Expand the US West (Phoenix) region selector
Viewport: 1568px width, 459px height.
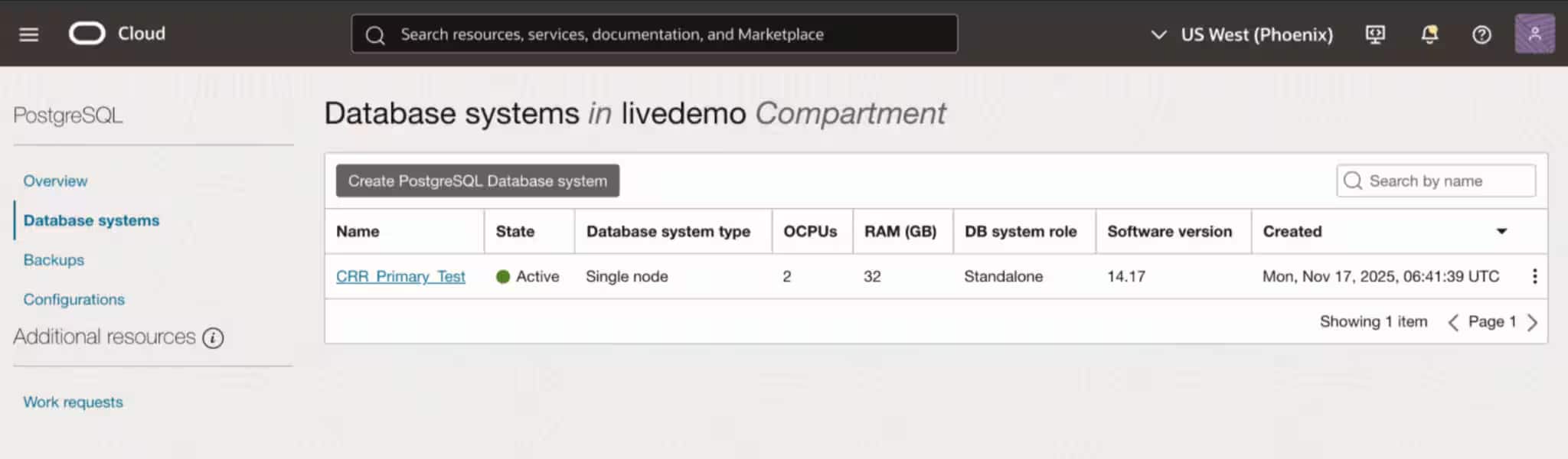click(1242, 34)
